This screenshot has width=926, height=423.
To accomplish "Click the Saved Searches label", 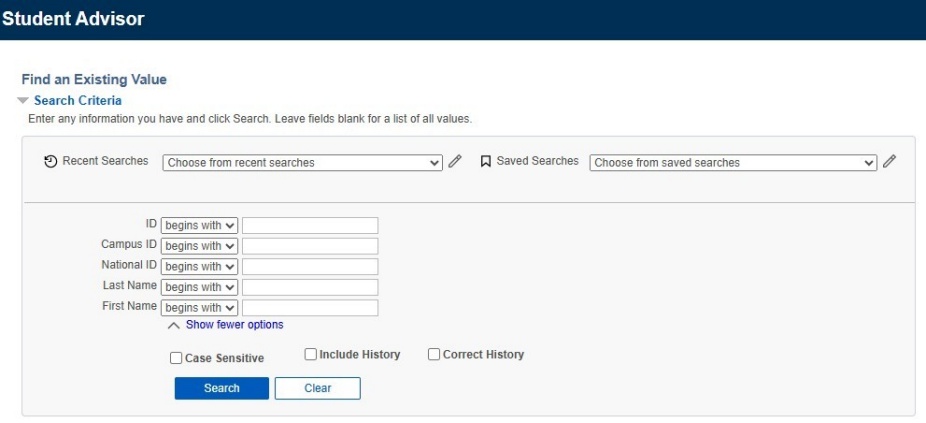I will click(x=537, y=161).
